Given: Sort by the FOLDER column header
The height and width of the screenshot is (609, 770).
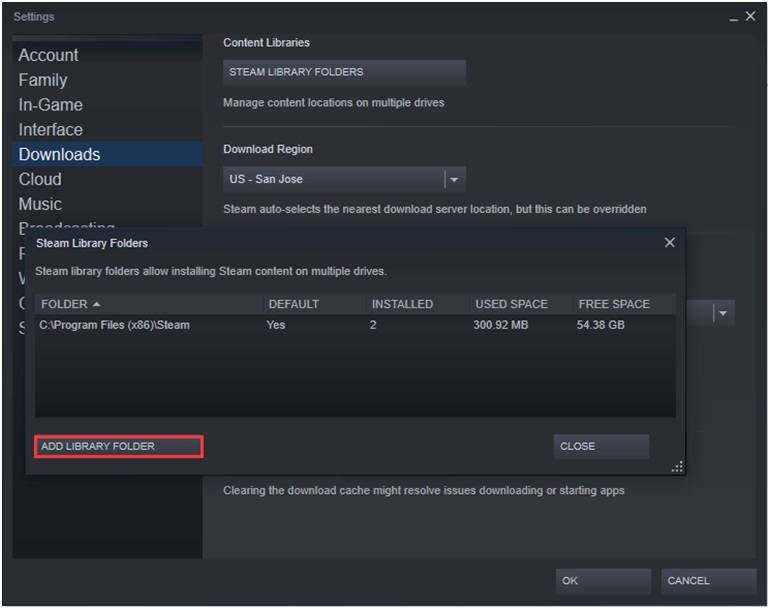Looking at the screenshot, I should tap(149, 304).
